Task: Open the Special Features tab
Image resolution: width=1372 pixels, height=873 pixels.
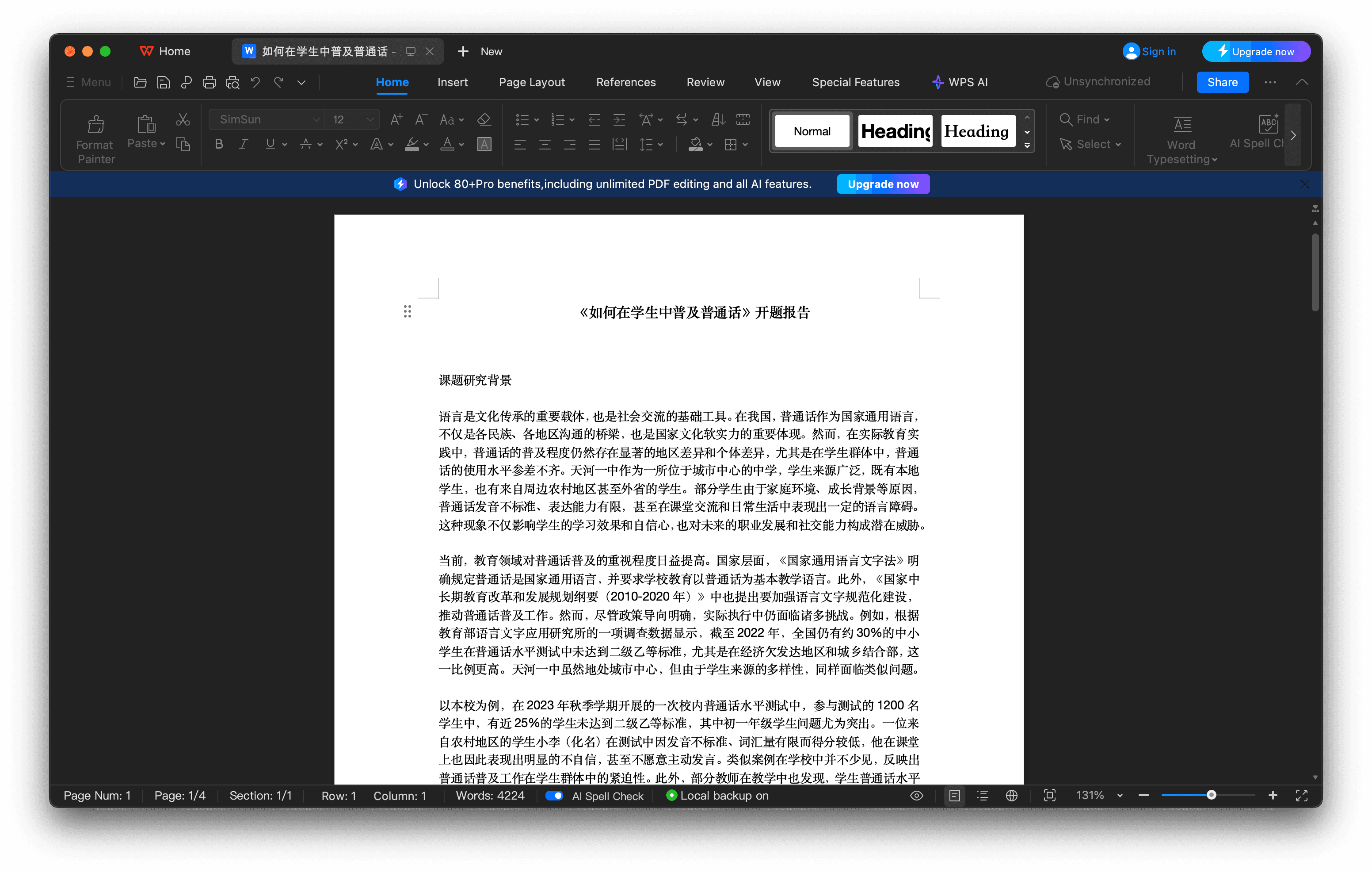Action: point(855,82)
